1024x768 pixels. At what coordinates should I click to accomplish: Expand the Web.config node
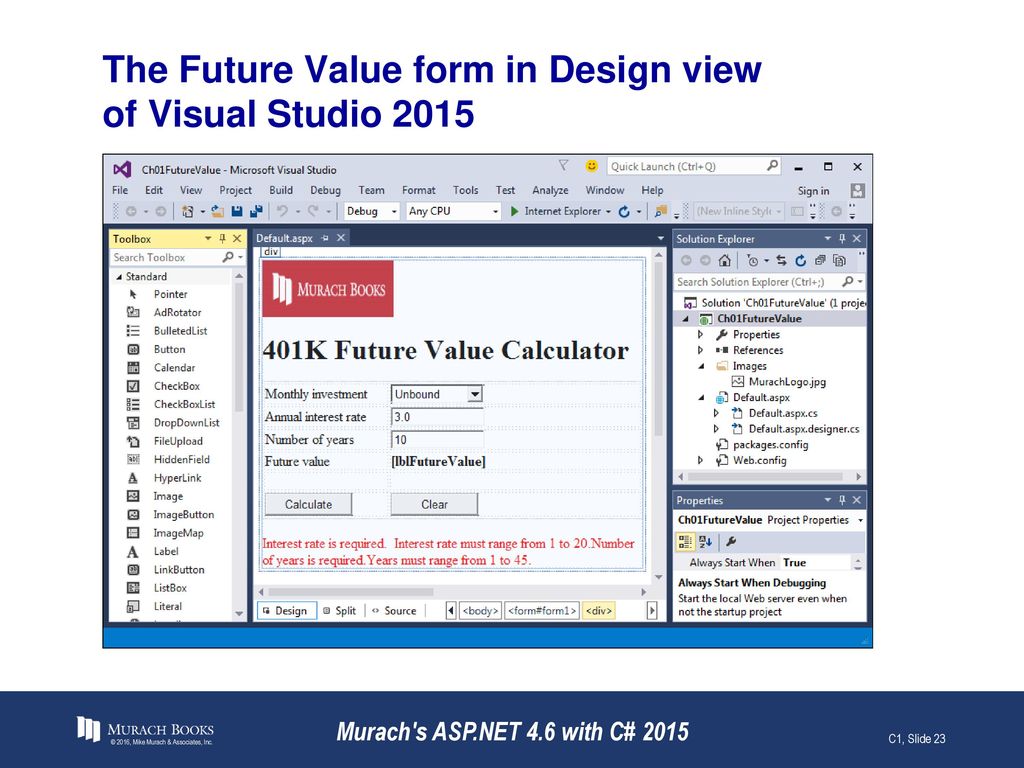701,460
